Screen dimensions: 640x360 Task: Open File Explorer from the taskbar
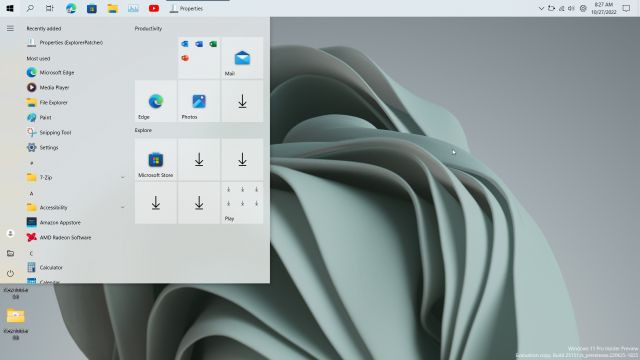coord(113,8)
